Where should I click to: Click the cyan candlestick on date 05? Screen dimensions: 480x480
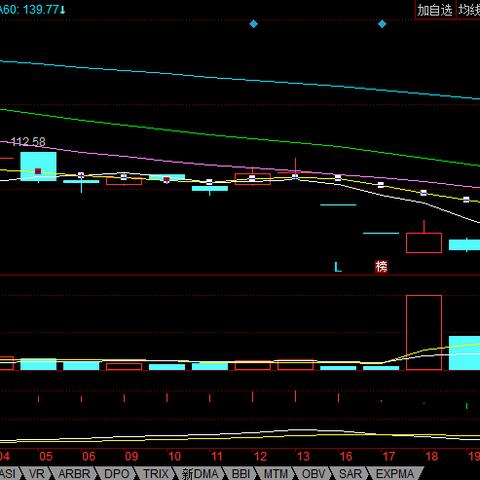pos(38,166)
